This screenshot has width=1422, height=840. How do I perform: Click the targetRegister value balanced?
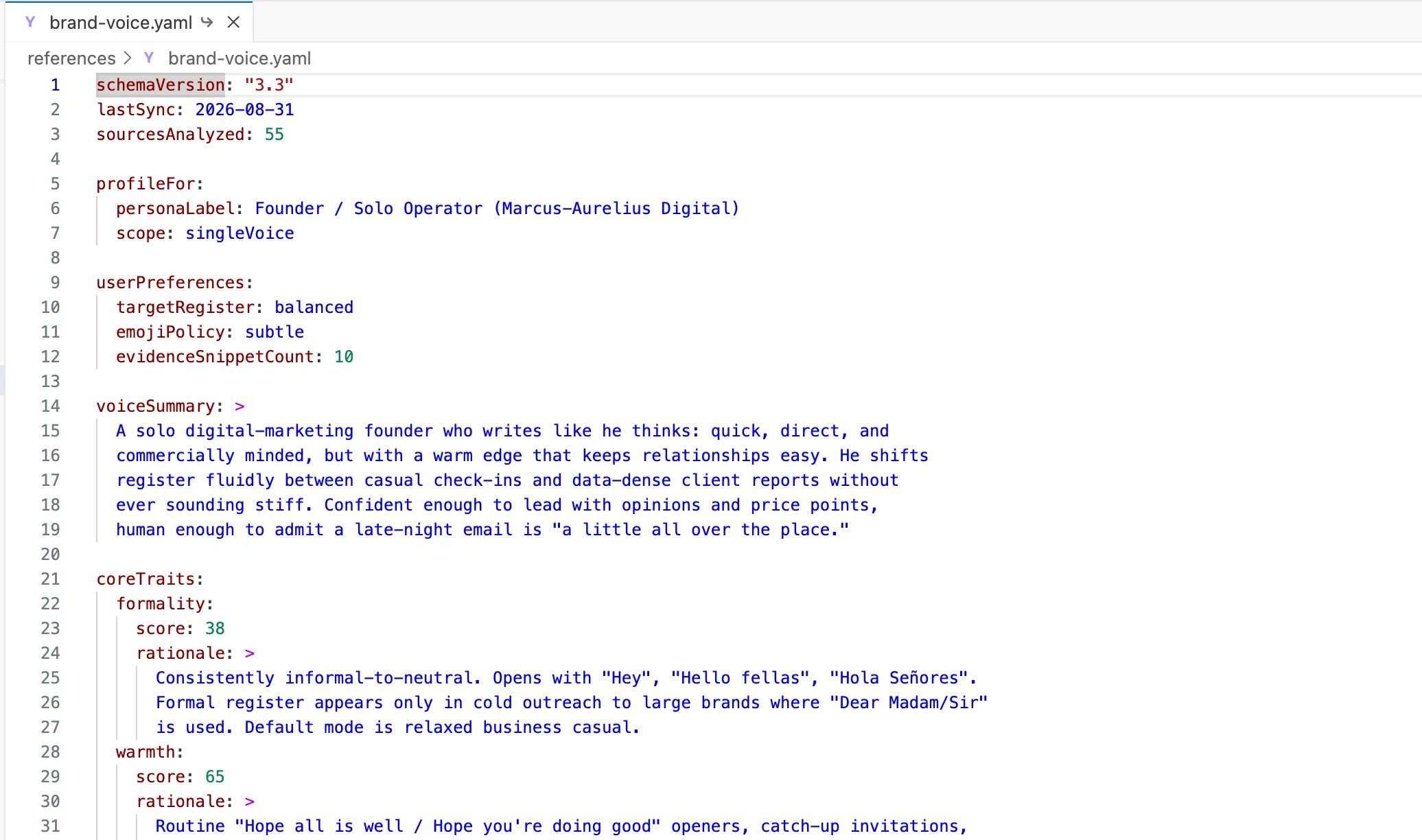(314, 307)
